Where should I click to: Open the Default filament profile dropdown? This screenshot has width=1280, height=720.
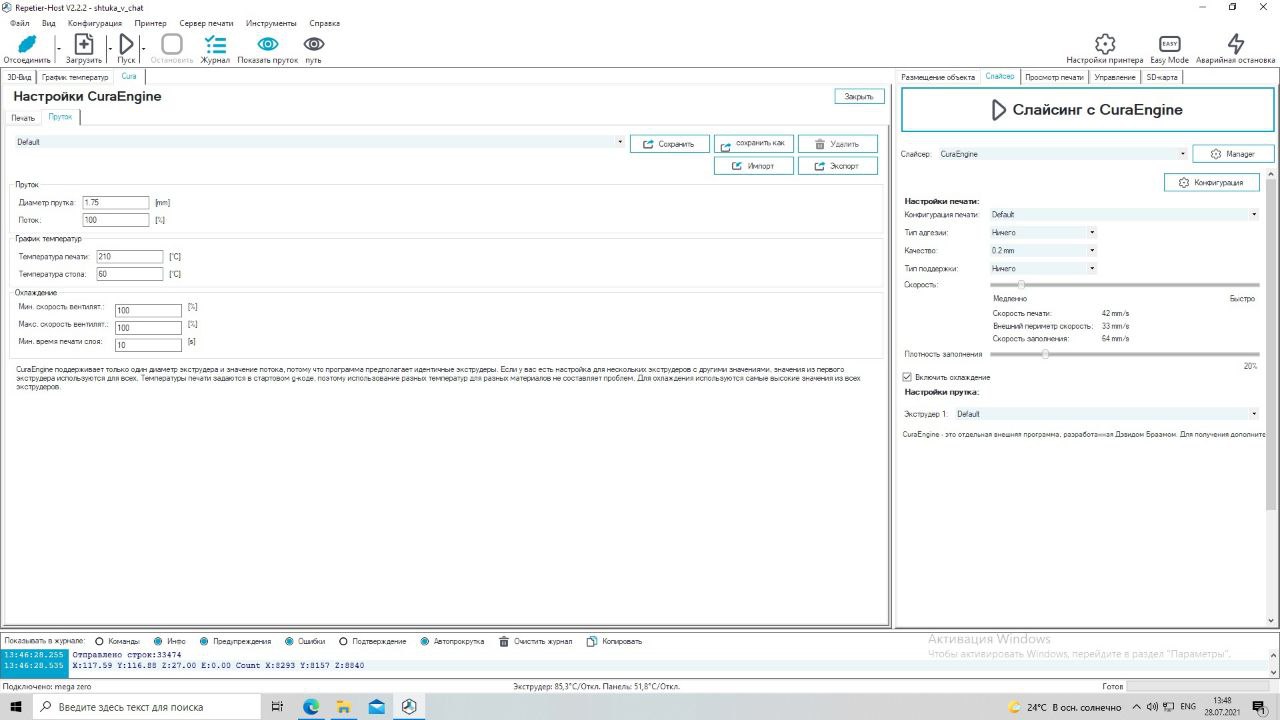tap(320, 142)
